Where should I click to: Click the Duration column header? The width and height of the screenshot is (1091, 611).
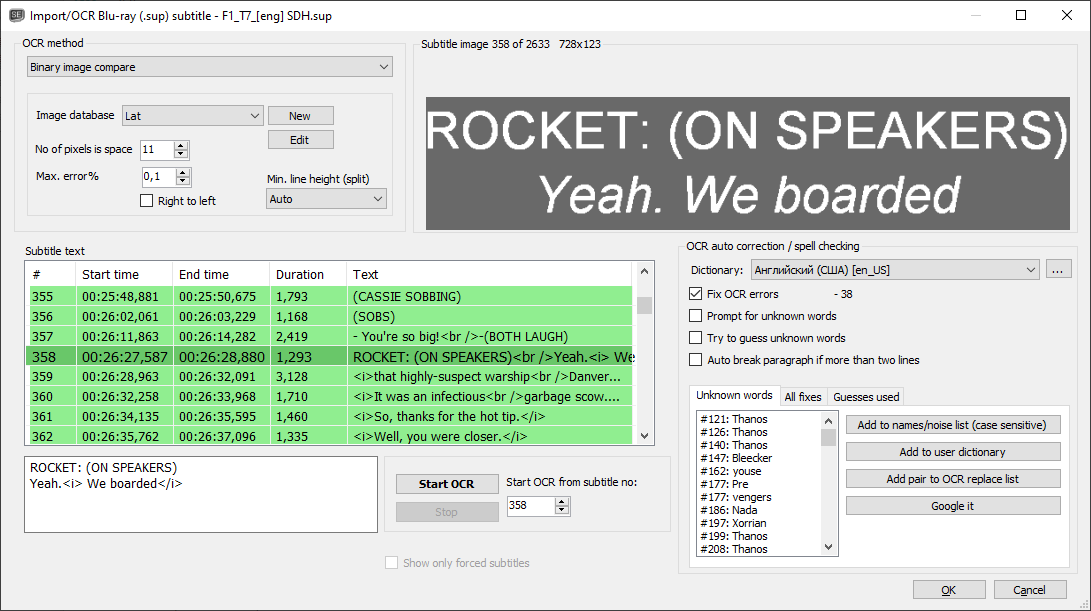pos(308,274)
